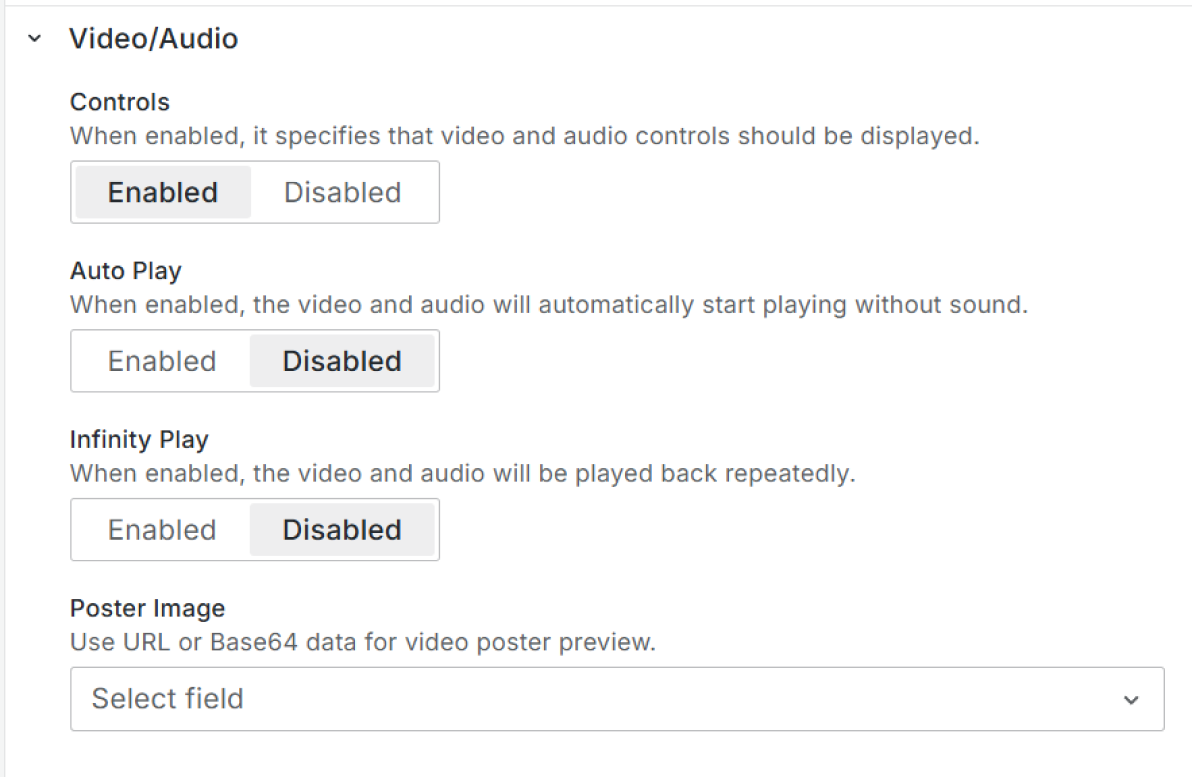The width and height of the screenshot is (1192, 777).
Task: Click the word 'Base64' in the hint
Action: [250, 642]
